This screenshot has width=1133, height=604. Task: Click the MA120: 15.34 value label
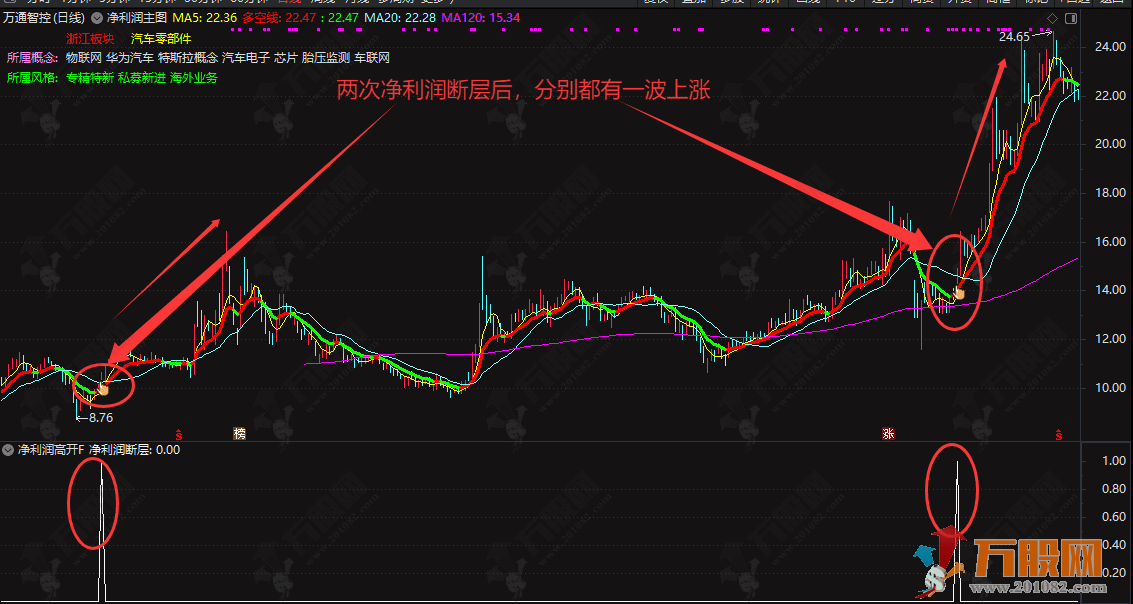[481, 17]
